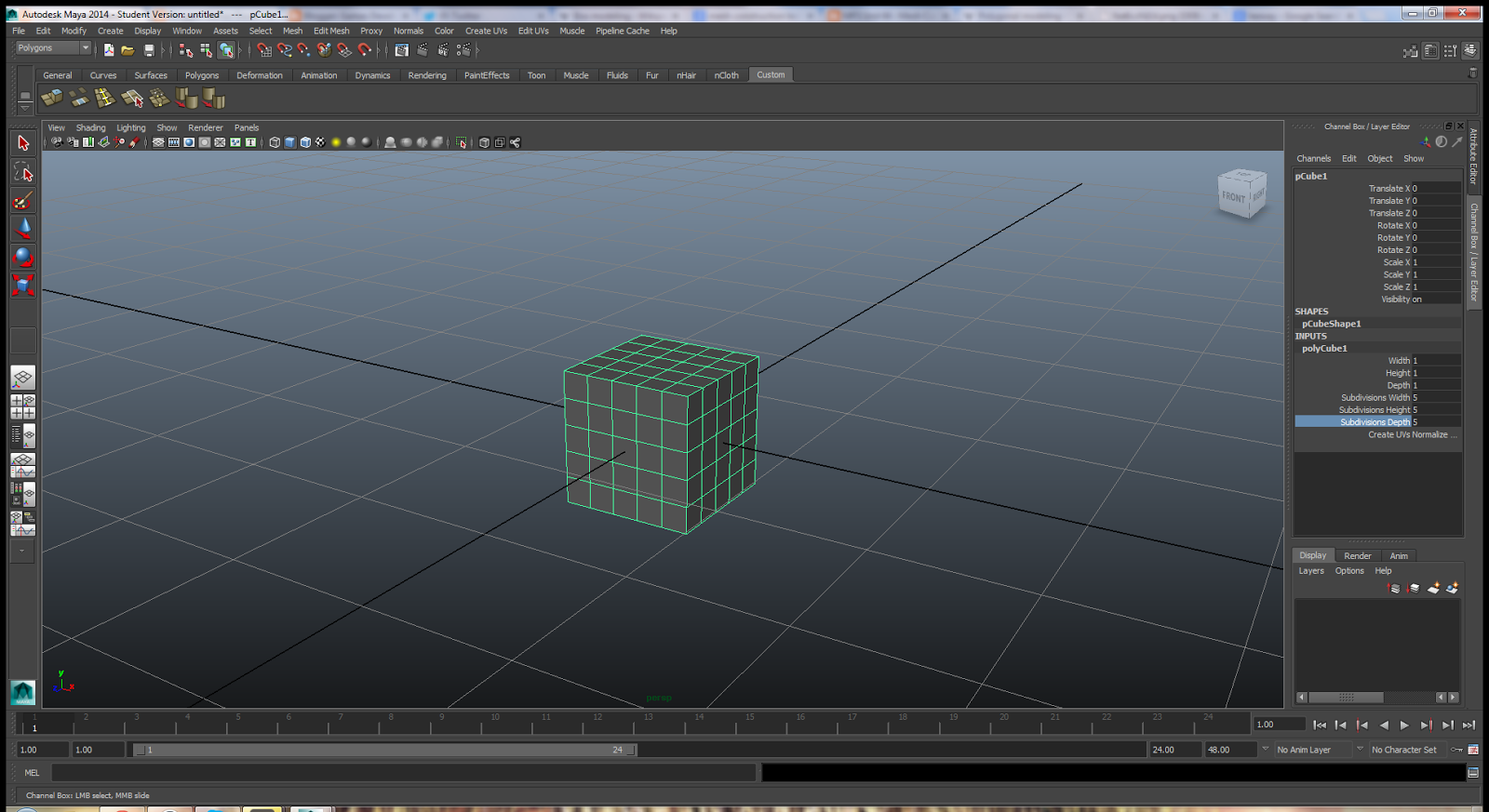Switch to the Polygons shelf tab
The height and width of the screenshot is (812, 1489).
click(x=202, y=75)
